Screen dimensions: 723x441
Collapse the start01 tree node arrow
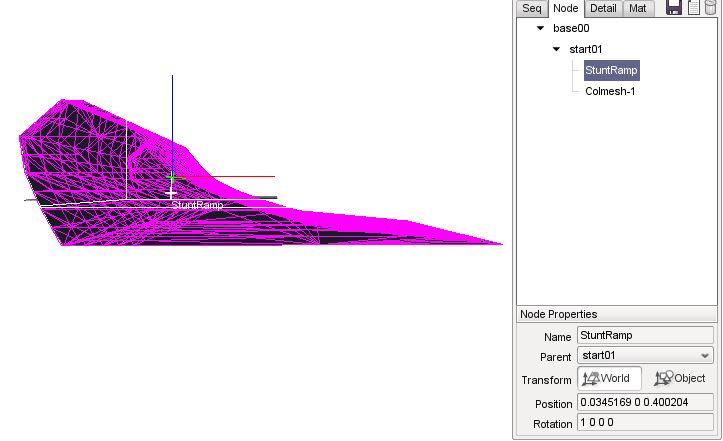557,49
